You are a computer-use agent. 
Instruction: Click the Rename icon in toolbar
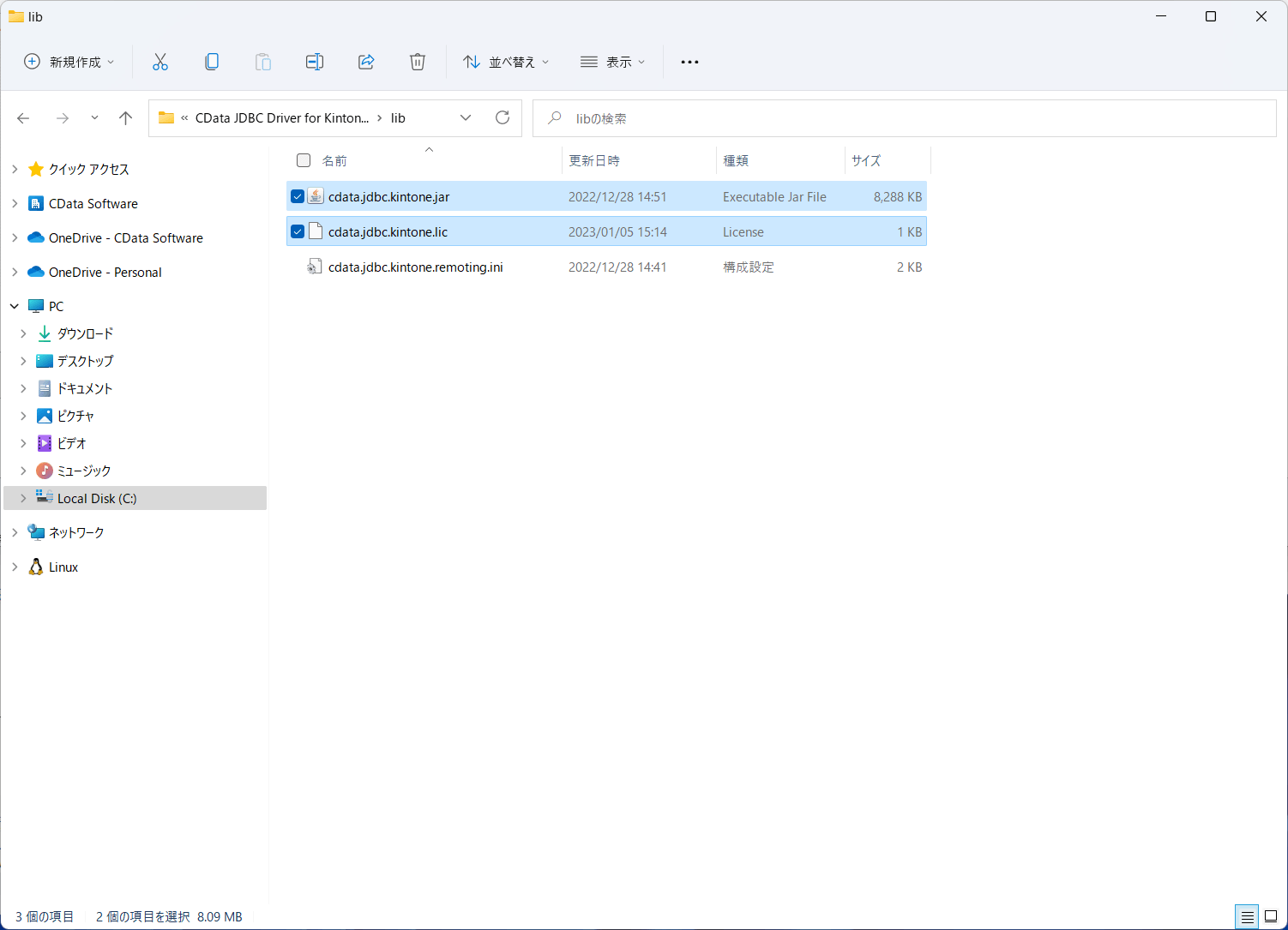tap(315, 62)
